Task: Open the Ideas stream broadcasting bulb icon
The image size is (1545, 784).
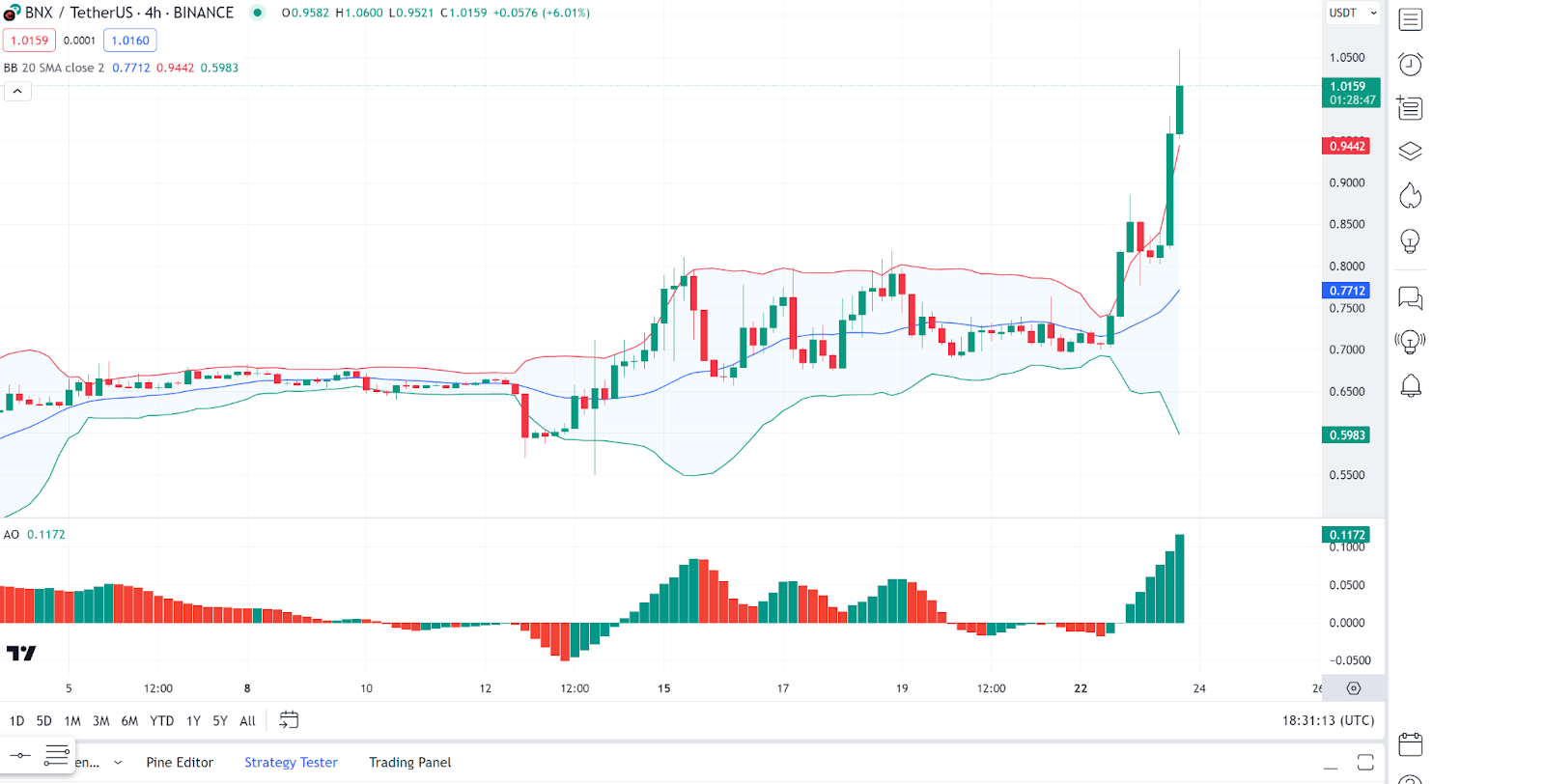Action: pyautogui.click(x=1411, y=342)
